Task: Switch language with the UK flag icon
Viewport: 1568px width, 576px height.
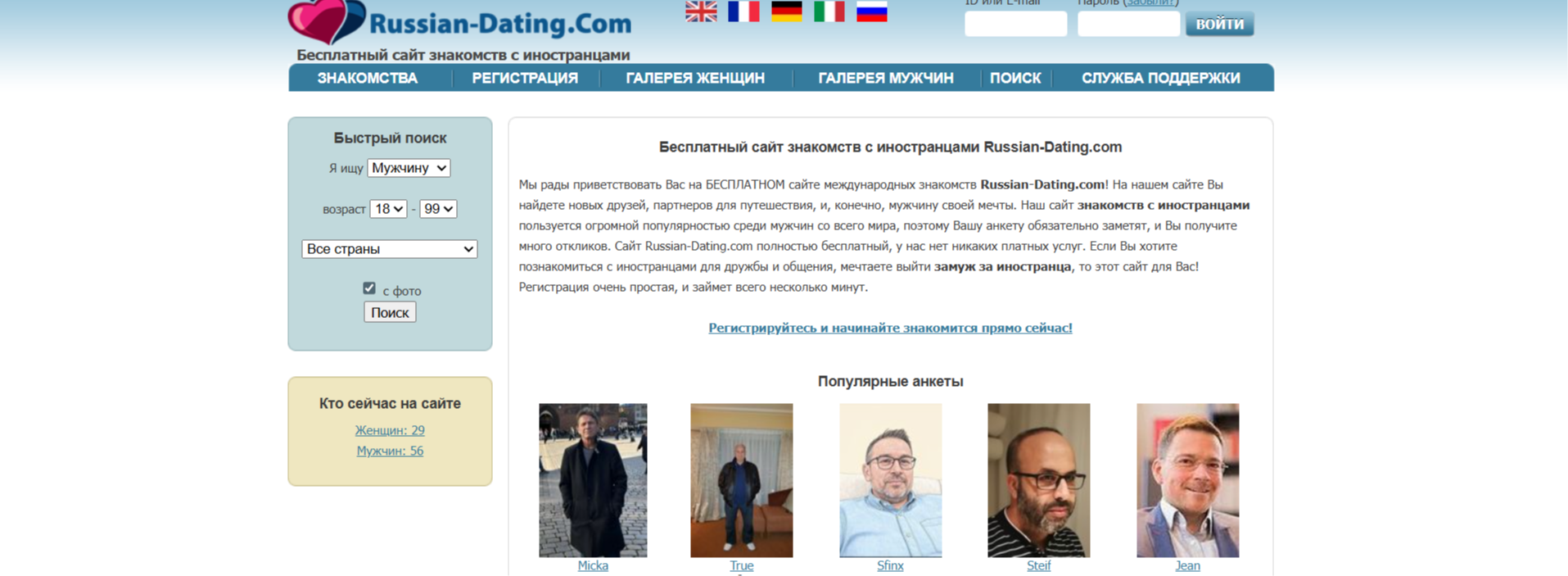Action: (701, 11)
